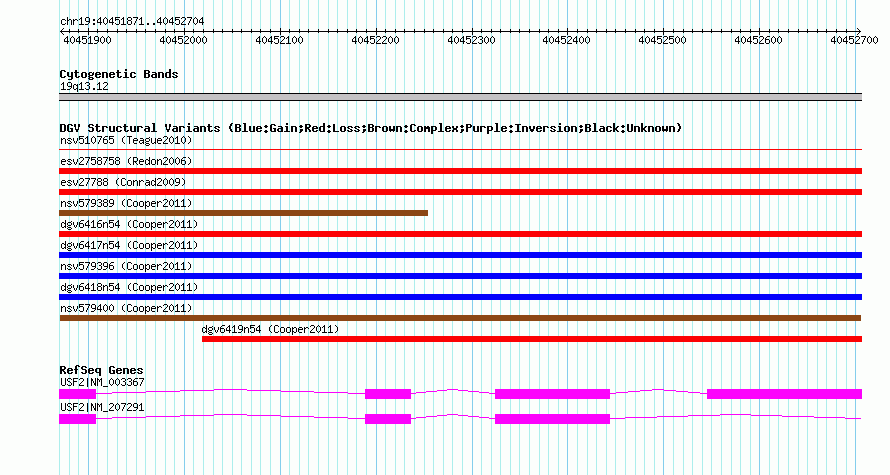Click the RefSeq Genes track heading
Viewport: 890px width, 475px height.
[x=101, y=370]
